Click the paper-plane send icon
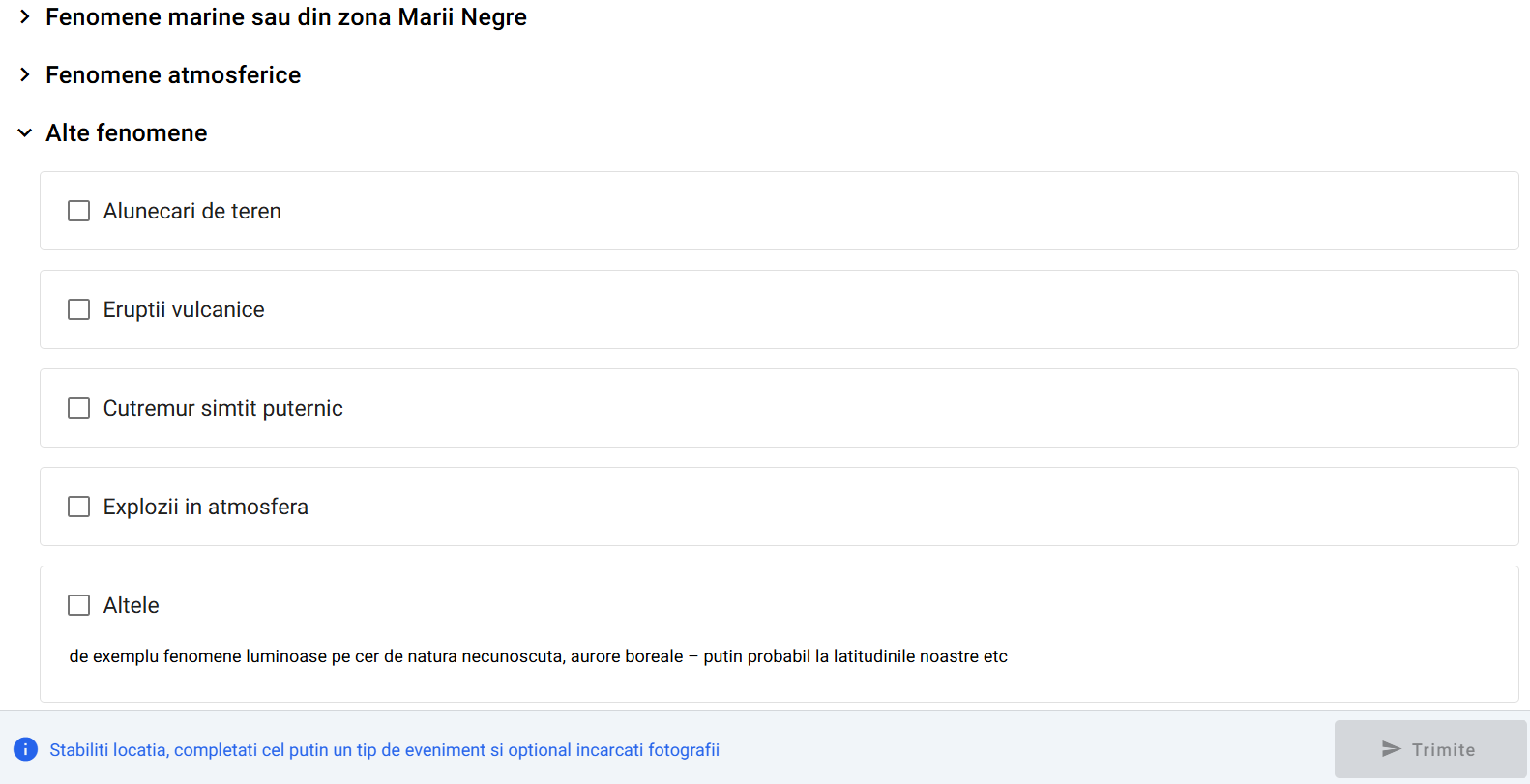The height and width of the screenshot is (784, 1530). tap(1391, 749)
